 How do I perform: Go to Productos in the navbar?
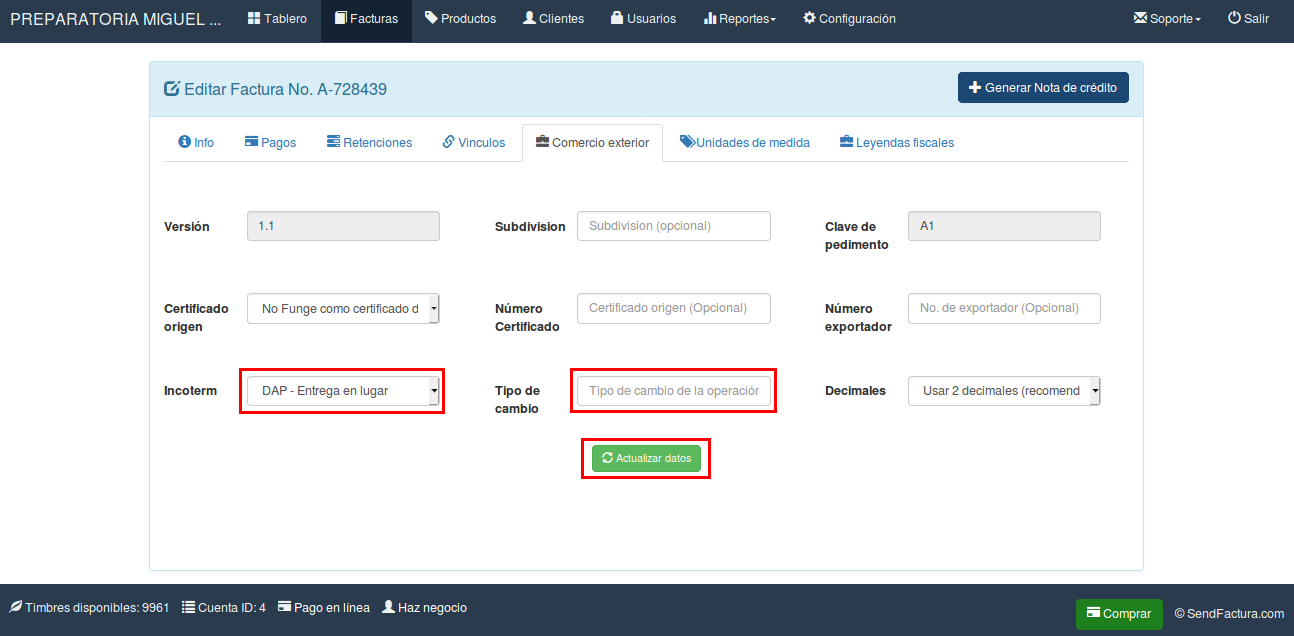(x=460, y=19)
